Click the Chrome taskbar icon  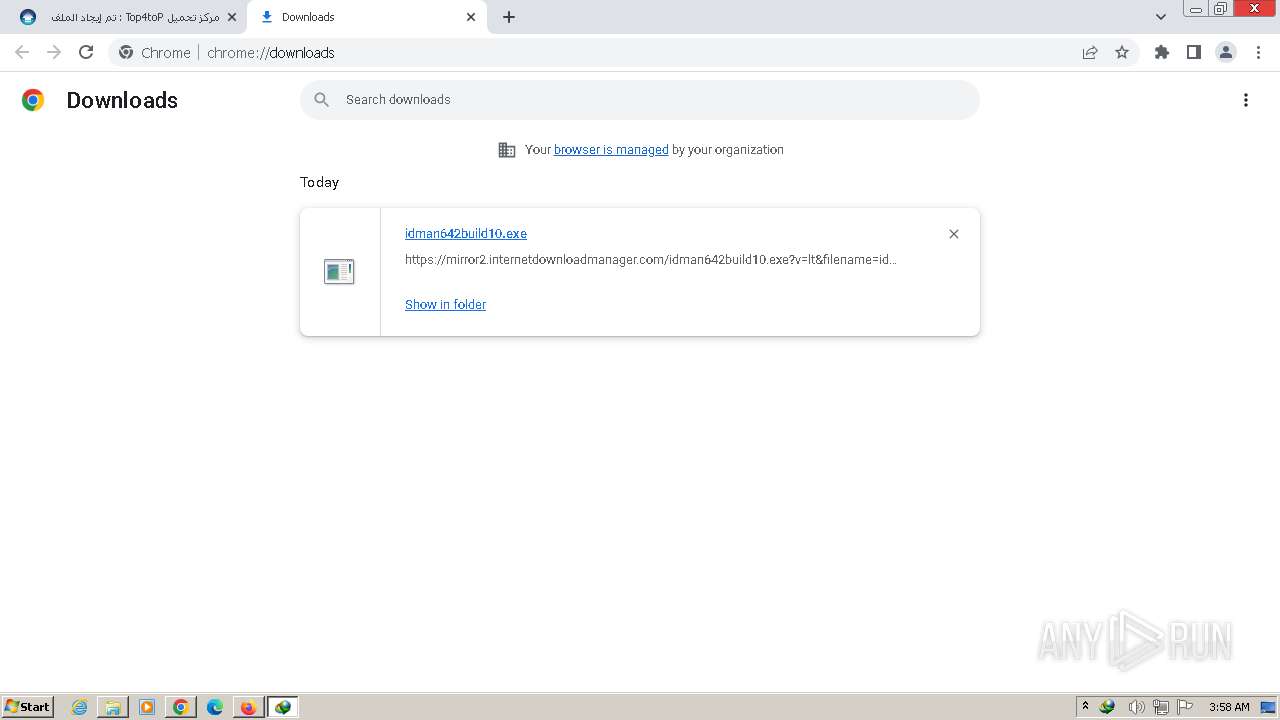coord(181,707)
